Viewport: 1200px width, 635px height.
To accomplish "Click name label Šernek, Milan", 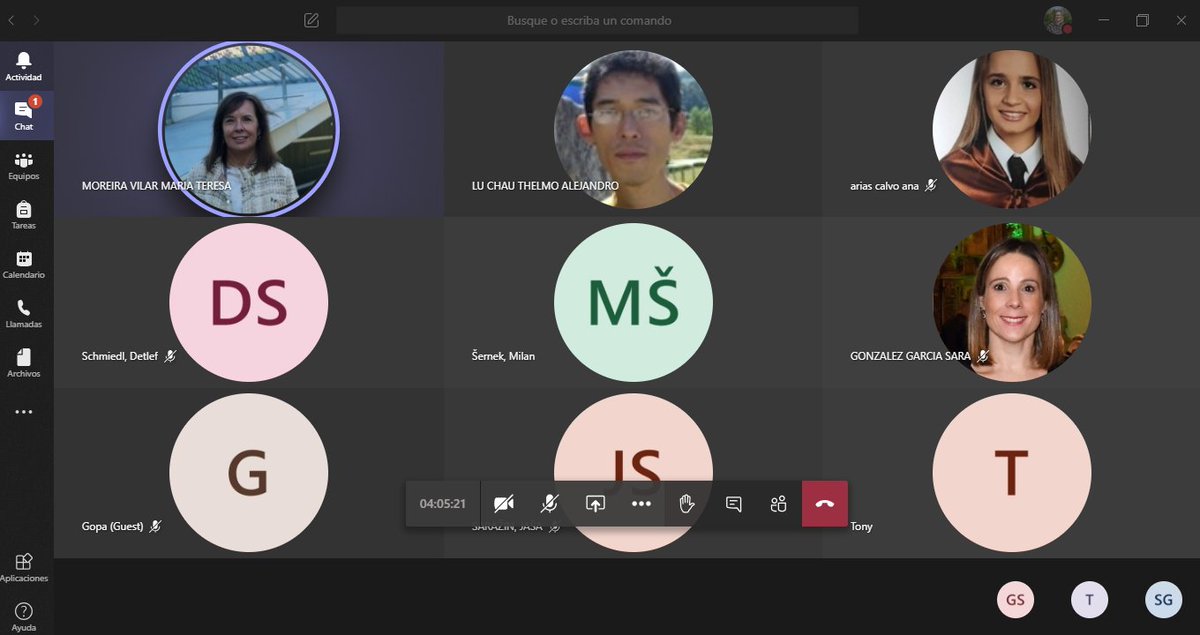I will (x=503, y=356).
